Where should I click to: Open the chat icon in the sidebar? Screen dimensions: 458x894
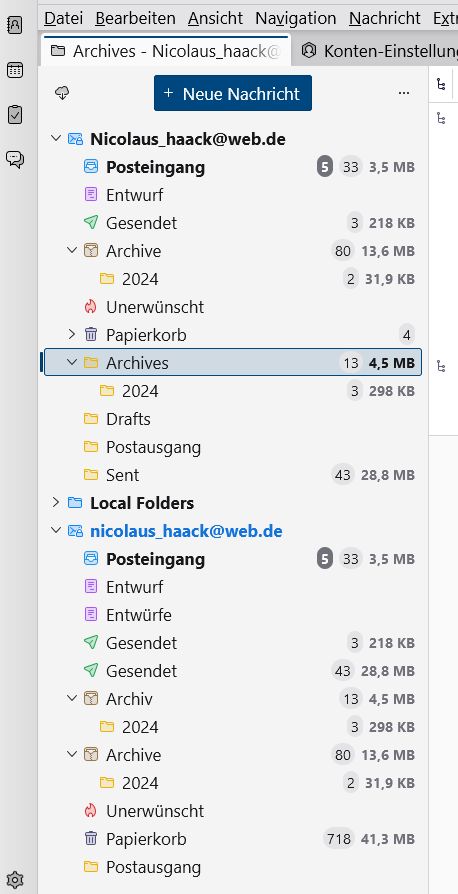14,159
